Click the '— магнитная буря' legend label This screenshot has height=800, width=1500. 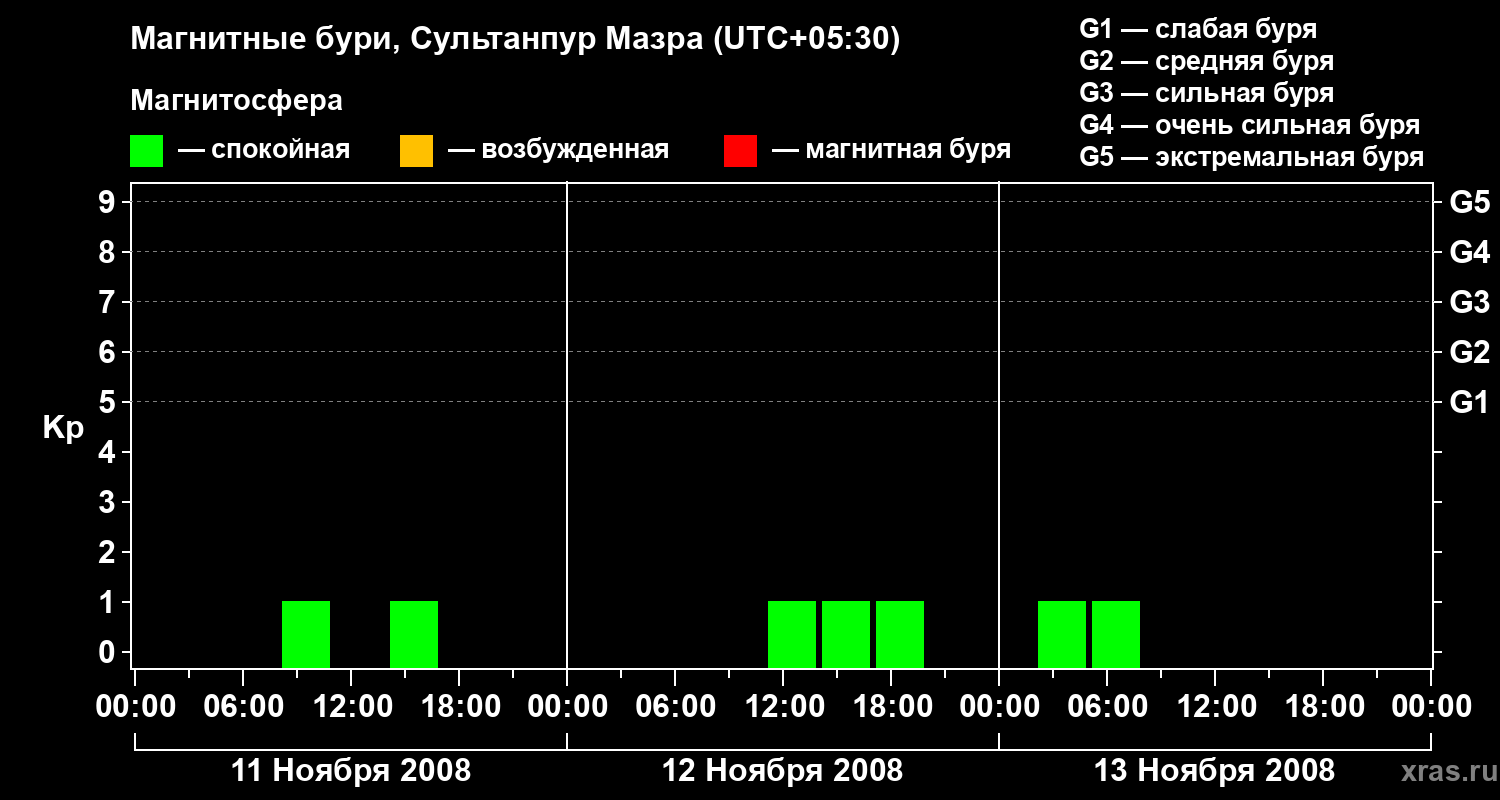click(892, 151)
